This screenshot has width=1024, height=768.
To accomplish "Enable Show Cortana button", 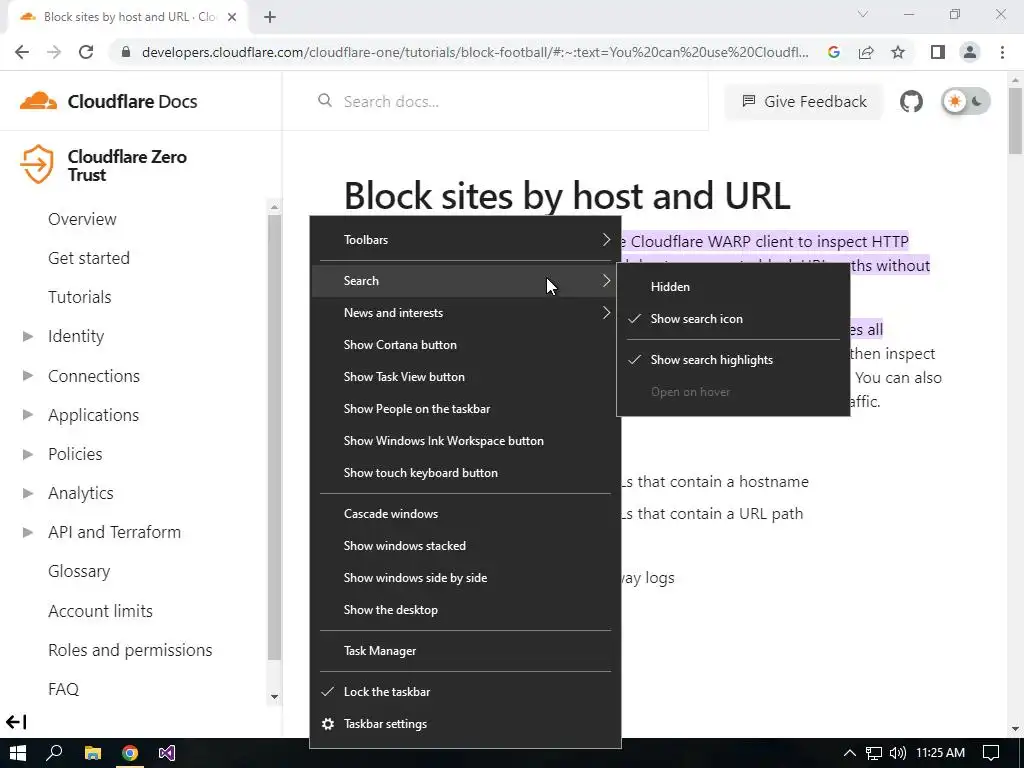I will (x=465, y=345).
